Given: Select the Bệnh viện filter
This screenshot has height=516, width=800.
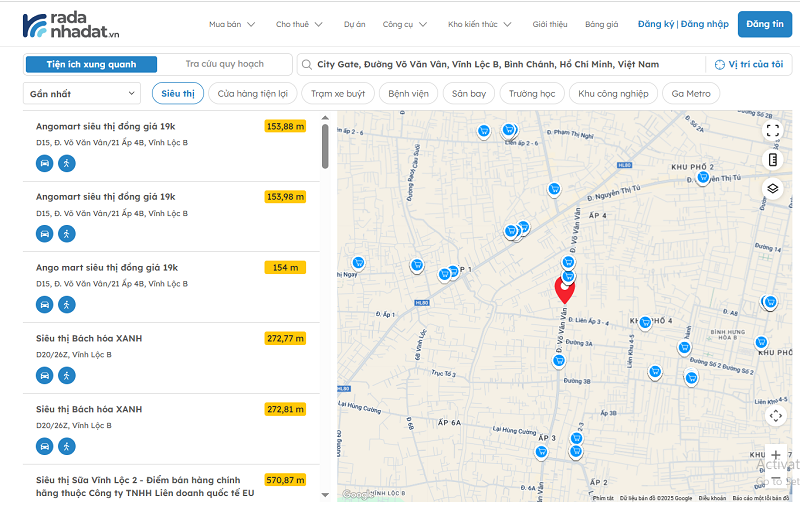Looking at the screenshot, I should click(408, 94).
